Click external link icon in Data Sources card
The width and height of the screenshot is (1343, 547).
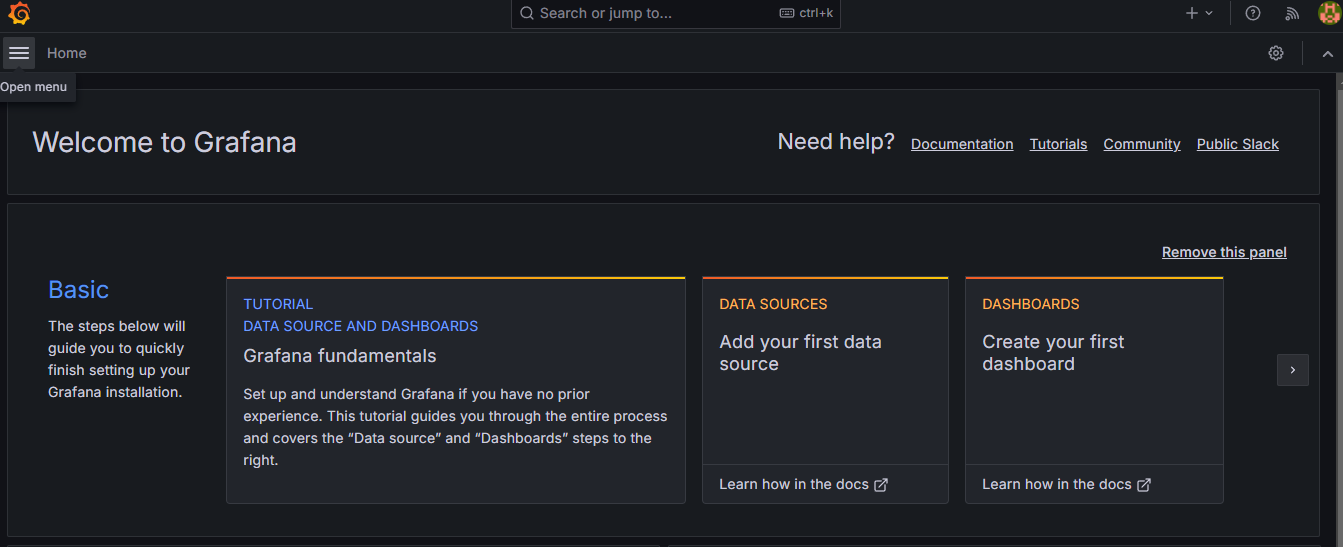coord(881,485)
